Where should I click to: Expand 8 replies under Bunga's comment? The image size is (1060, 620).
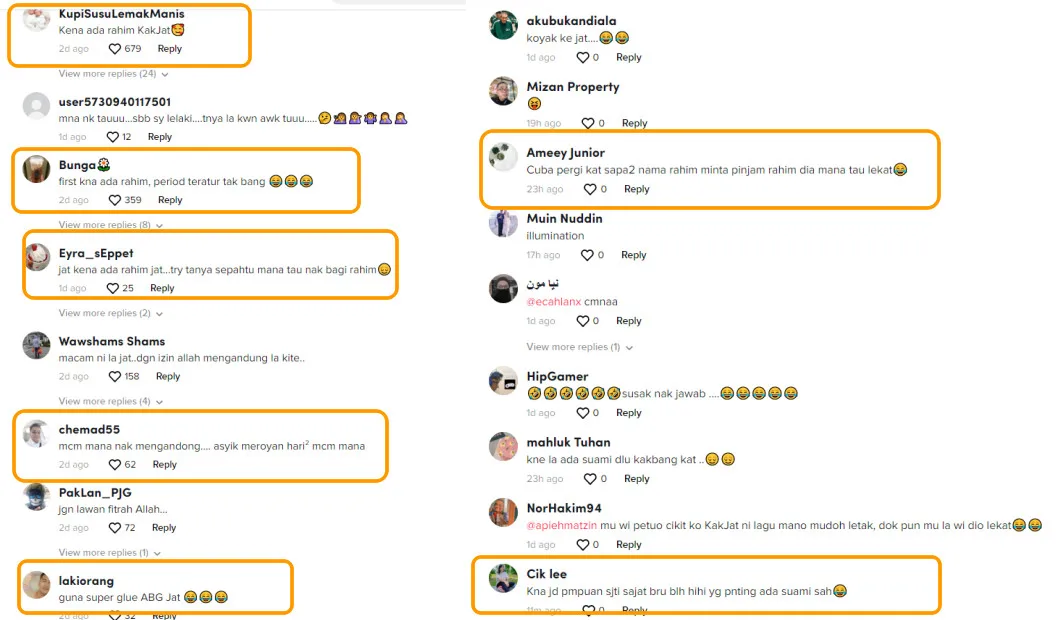pyautogui.click(x=110, y=225)
